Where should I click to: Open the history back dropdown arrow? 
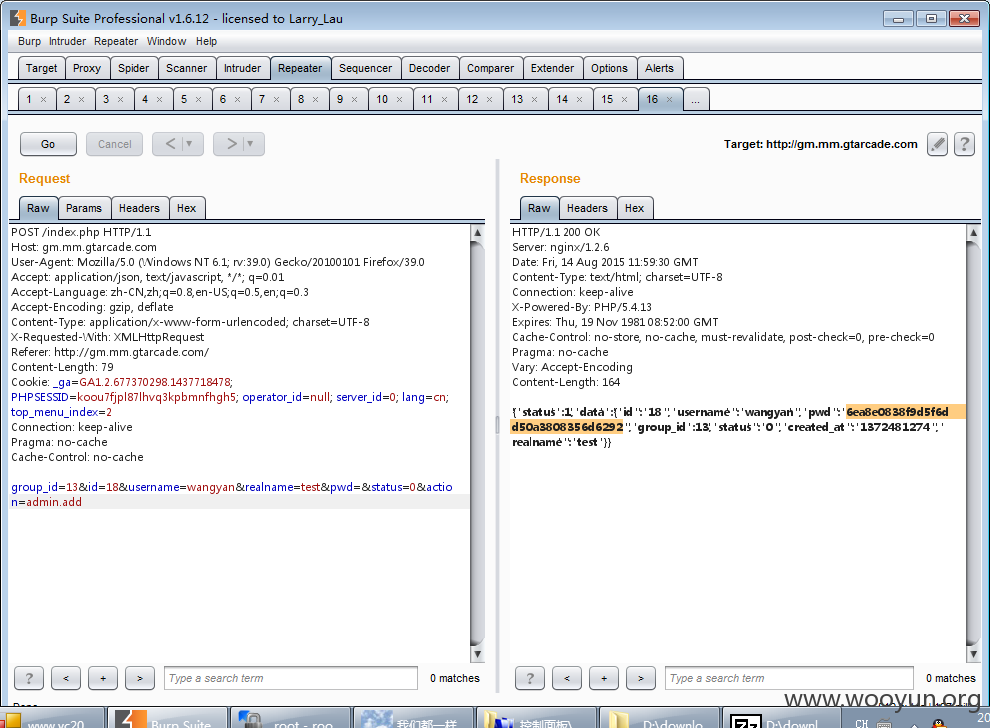189,144
